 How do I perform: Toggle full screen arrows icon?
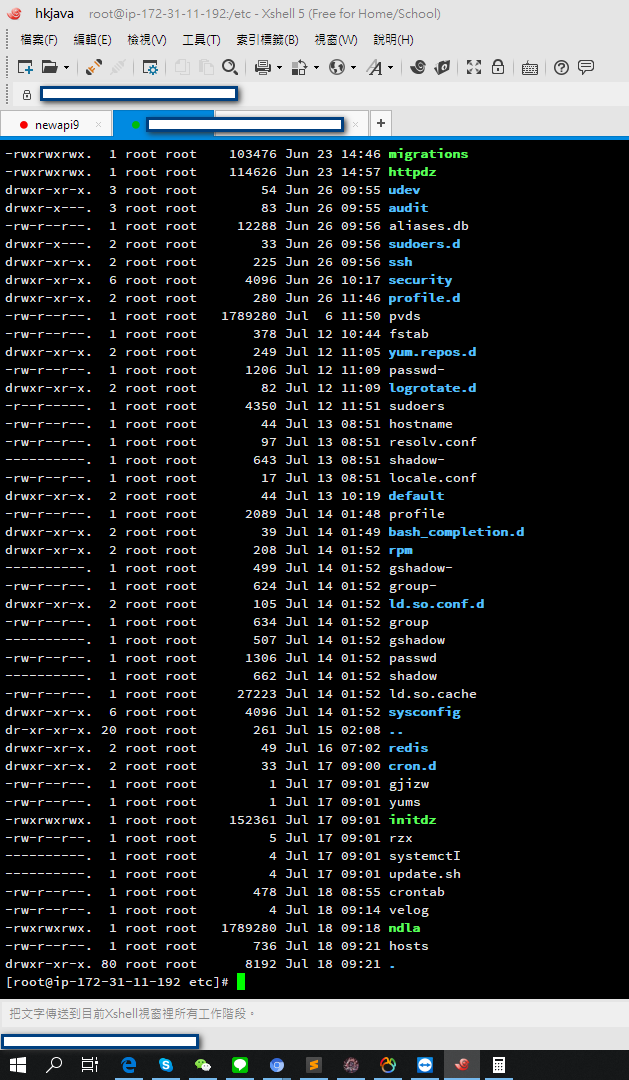click(x=473, y=67)
